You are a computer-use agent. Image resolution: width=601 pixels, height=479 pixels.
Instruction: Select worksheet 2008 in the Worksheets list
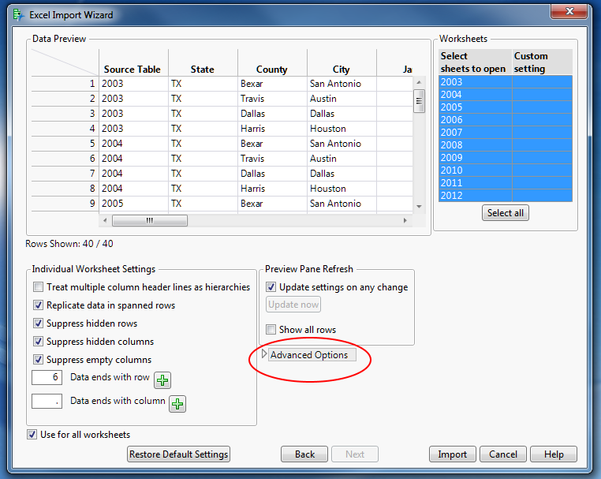tap(475, 145)
